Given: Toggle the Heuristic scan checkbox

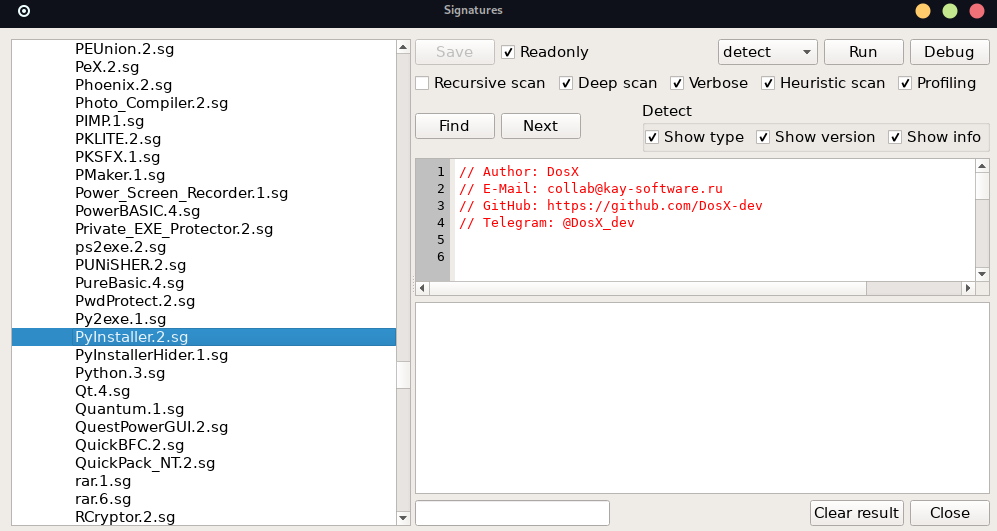Looking at the screenshot, I should click(768, 83).
